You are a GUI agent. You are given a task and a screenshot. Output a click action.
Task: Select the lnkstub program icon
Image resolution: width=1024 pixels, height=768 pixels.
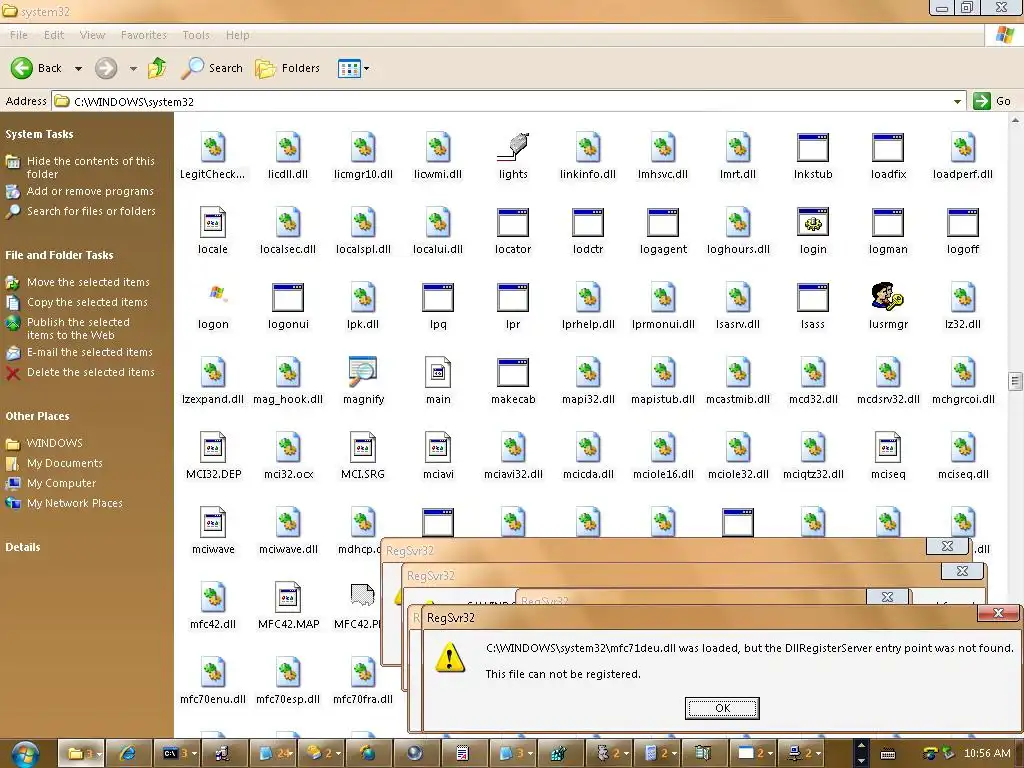click(813, 147)
